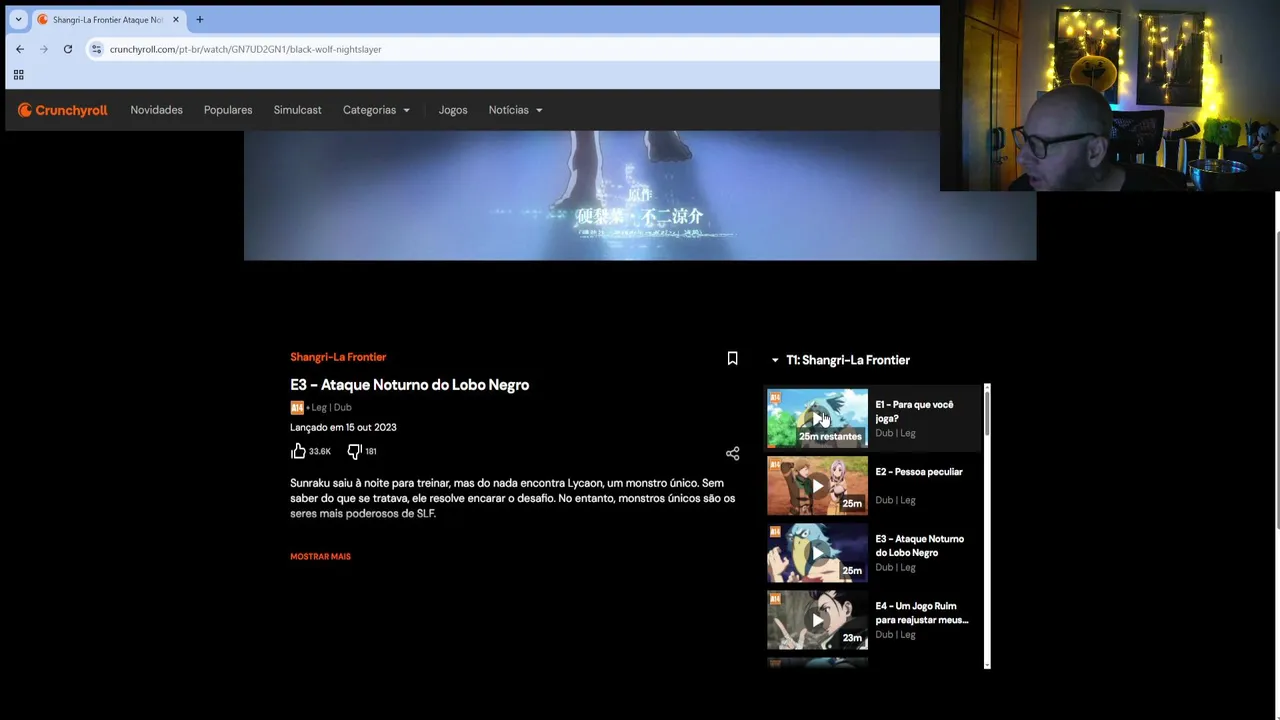Collapse the T1: Shangri-La Frontier season list
Image resolution: width=1280 pixels, height=720 pixels.
click(775, 360)
